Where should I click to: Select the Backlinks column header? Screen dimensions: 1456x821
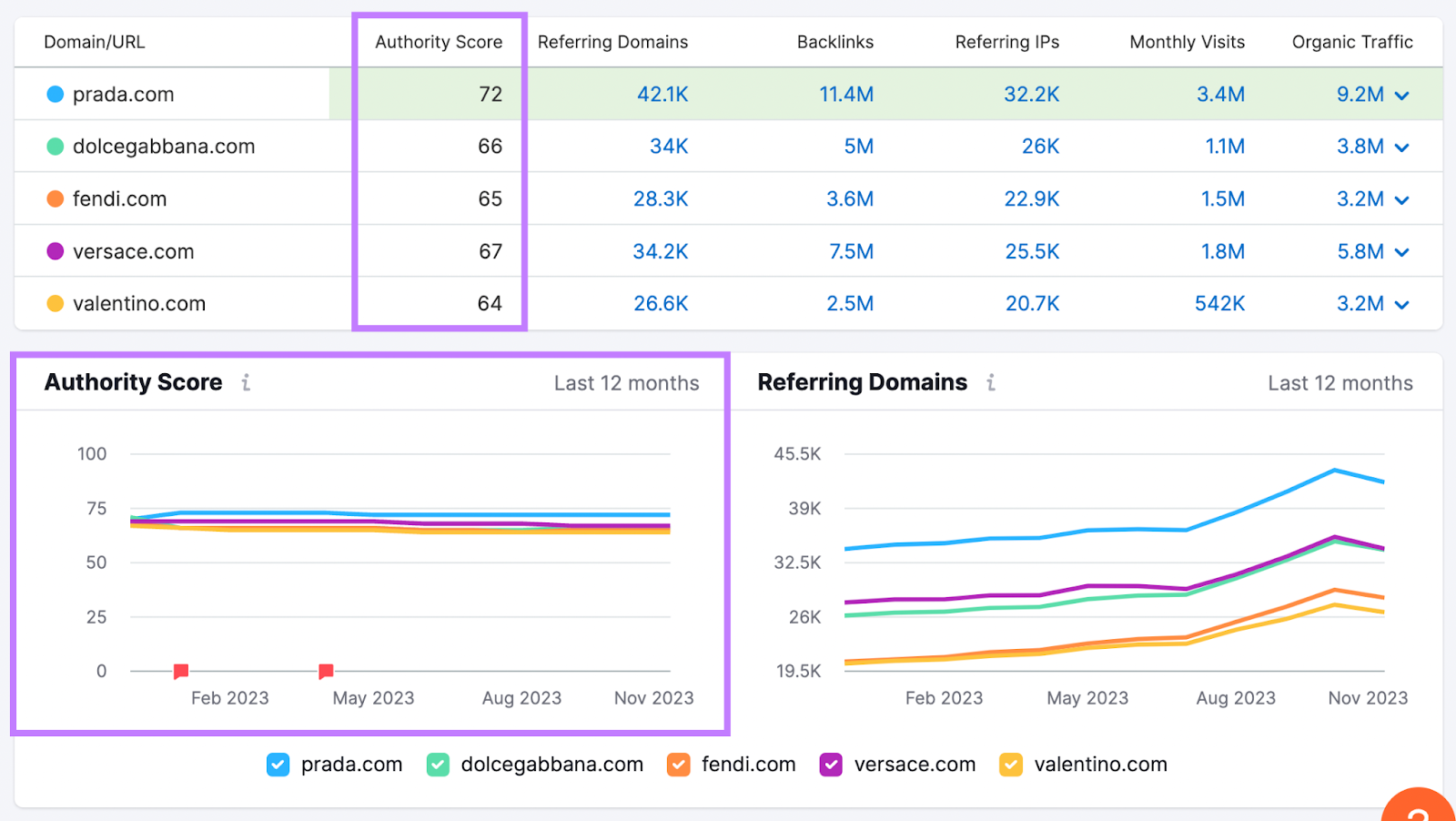[x=834, y=42]
